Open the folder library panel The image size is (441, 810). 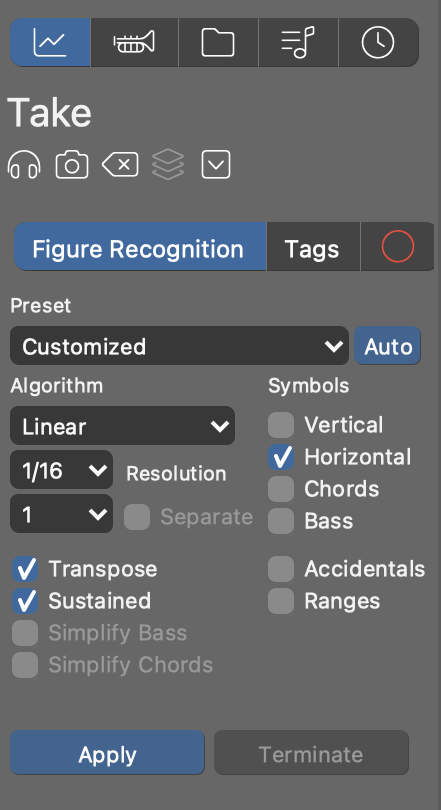218,42
